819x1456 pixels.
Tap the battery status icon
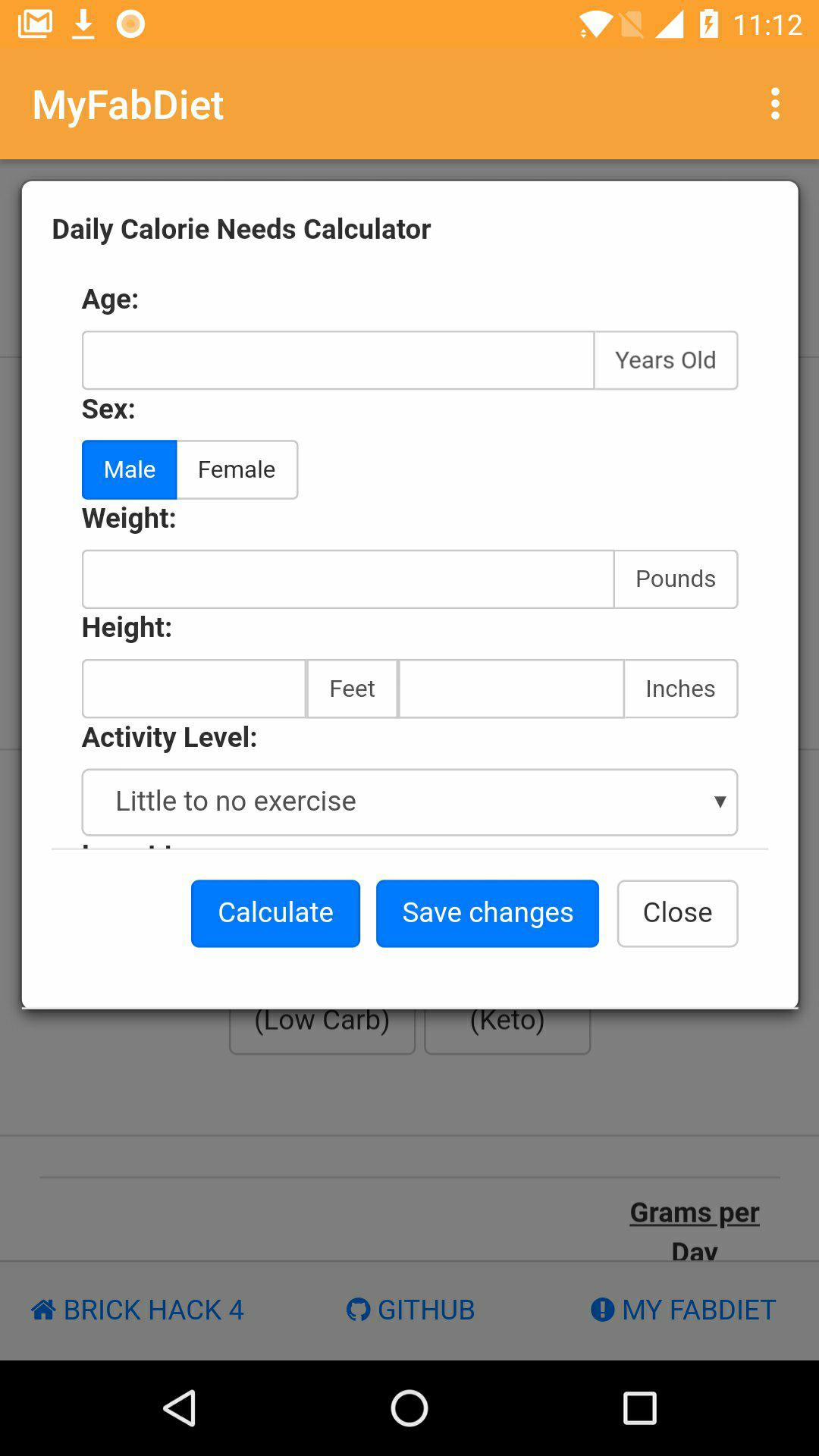pyautogui.click(x=708, y=24)
